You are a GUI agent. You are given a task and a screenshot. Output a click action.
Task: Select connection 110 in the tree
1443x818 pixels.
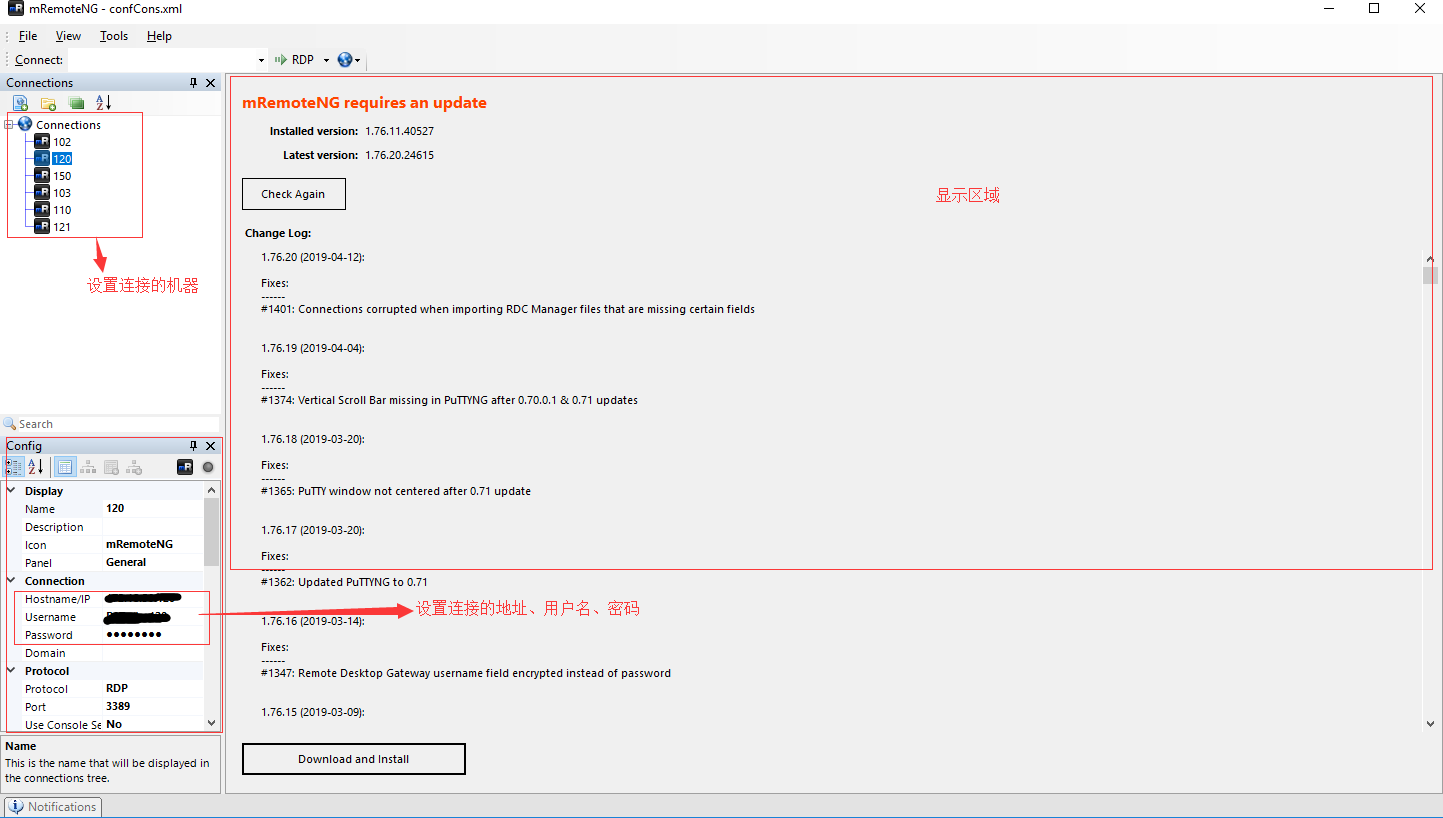pyautogui.click(x=62, y=210)
